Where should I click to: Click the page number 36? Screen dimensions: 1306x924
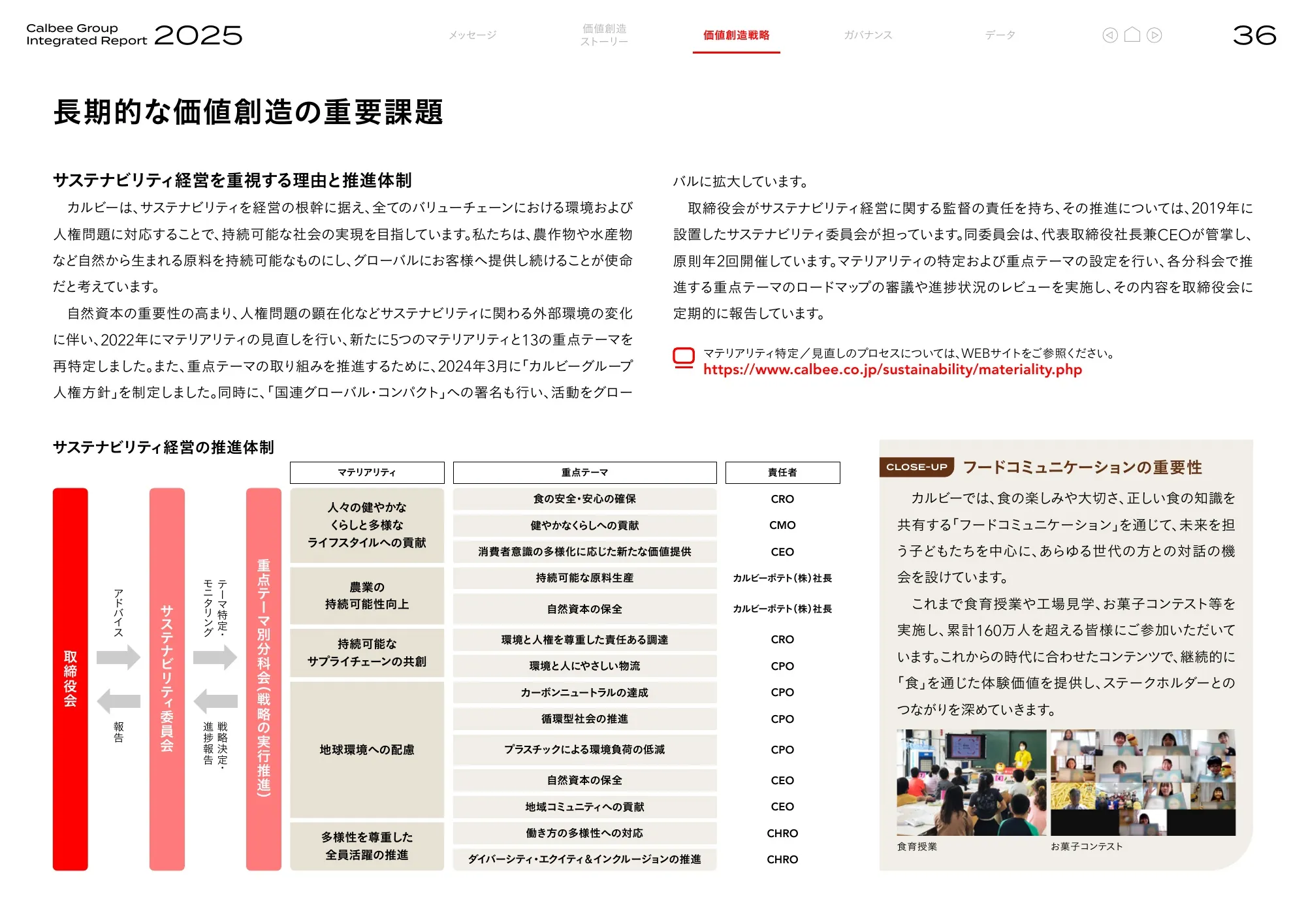[x=1254, y=35]
